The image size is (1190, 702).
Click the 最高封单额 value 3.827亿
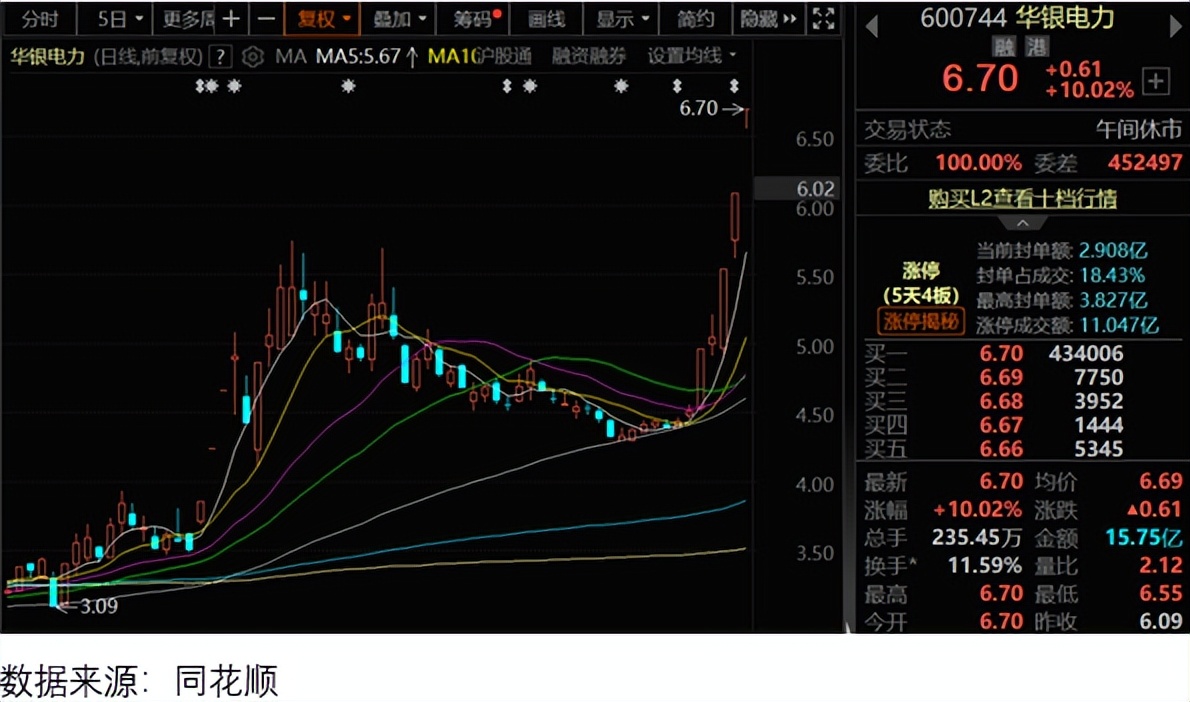(1113, 300)
